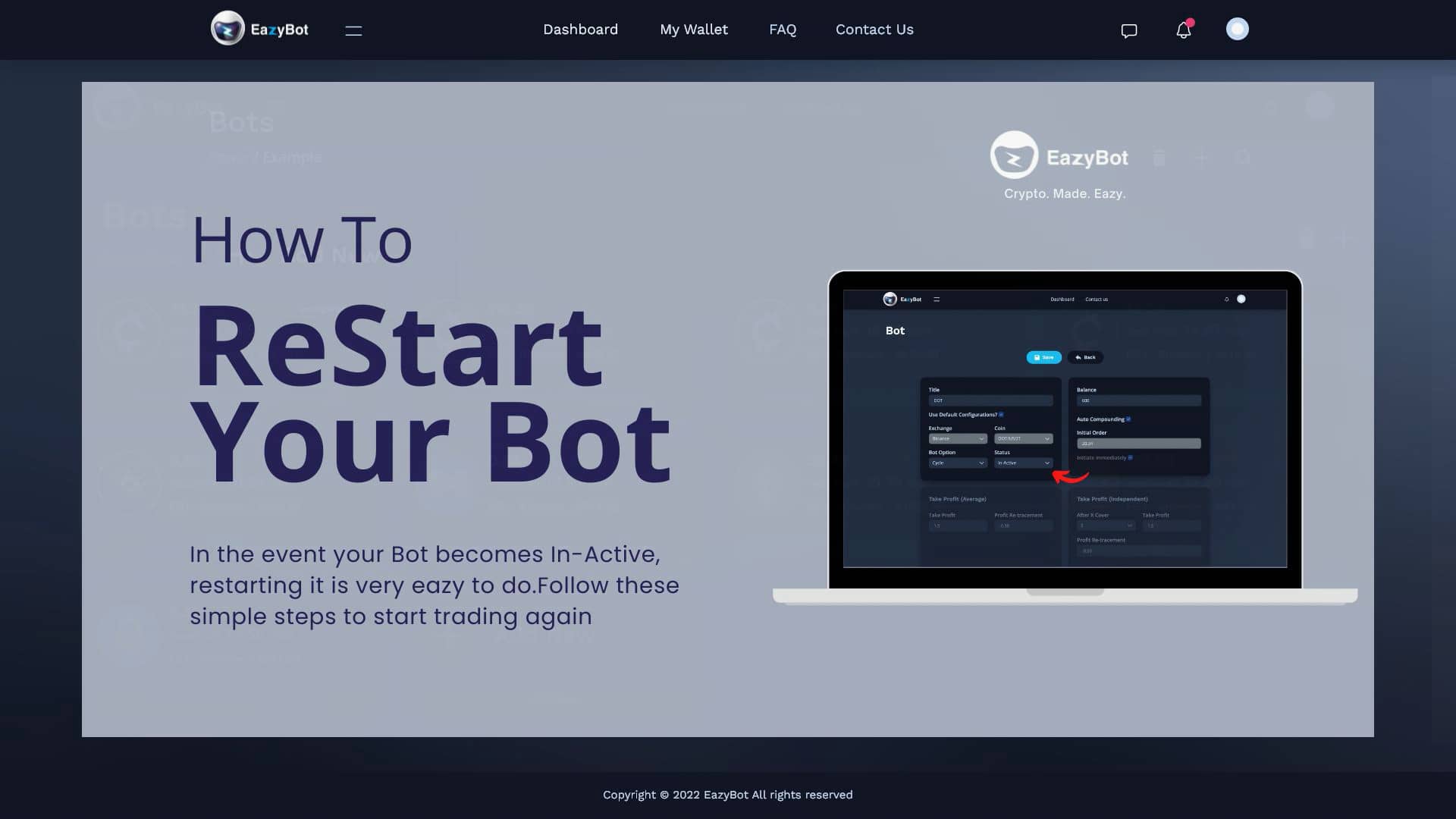
Task: Click the My Wallet navigation button
Action: pyautogui.click(x=693, y=29)
